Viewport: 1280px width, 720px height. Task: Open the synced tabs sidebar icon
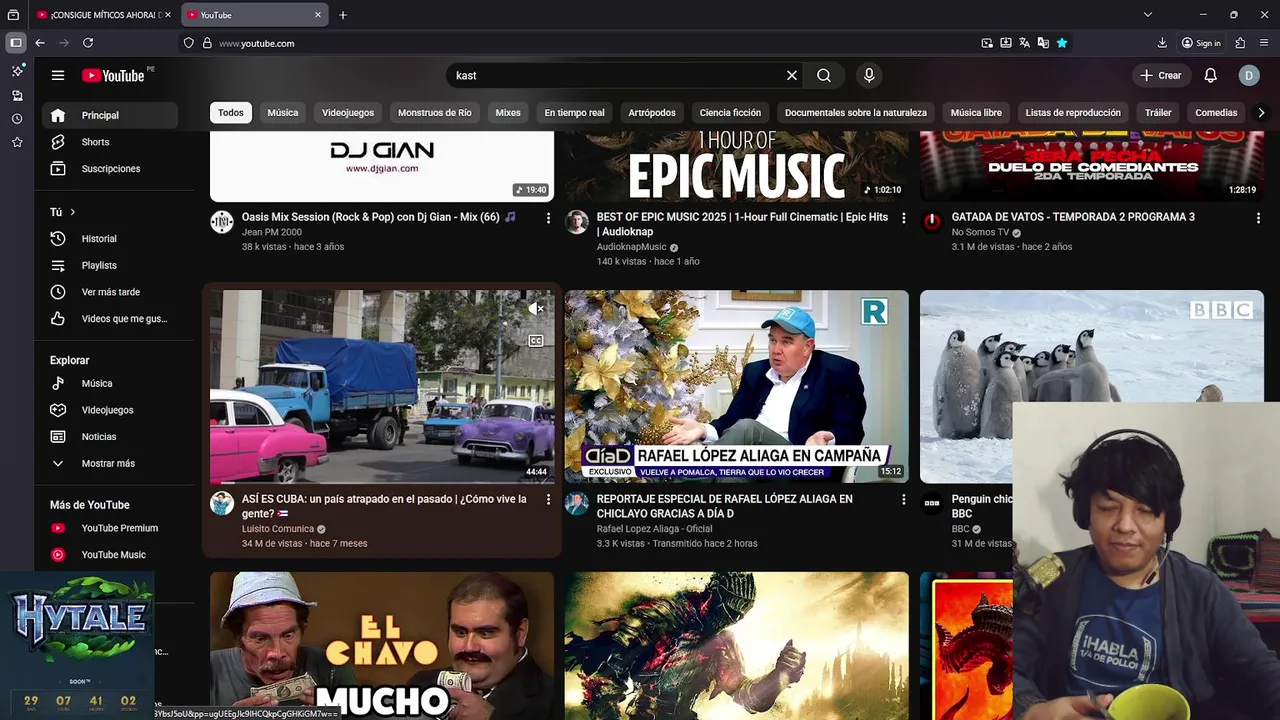(17, 95)
